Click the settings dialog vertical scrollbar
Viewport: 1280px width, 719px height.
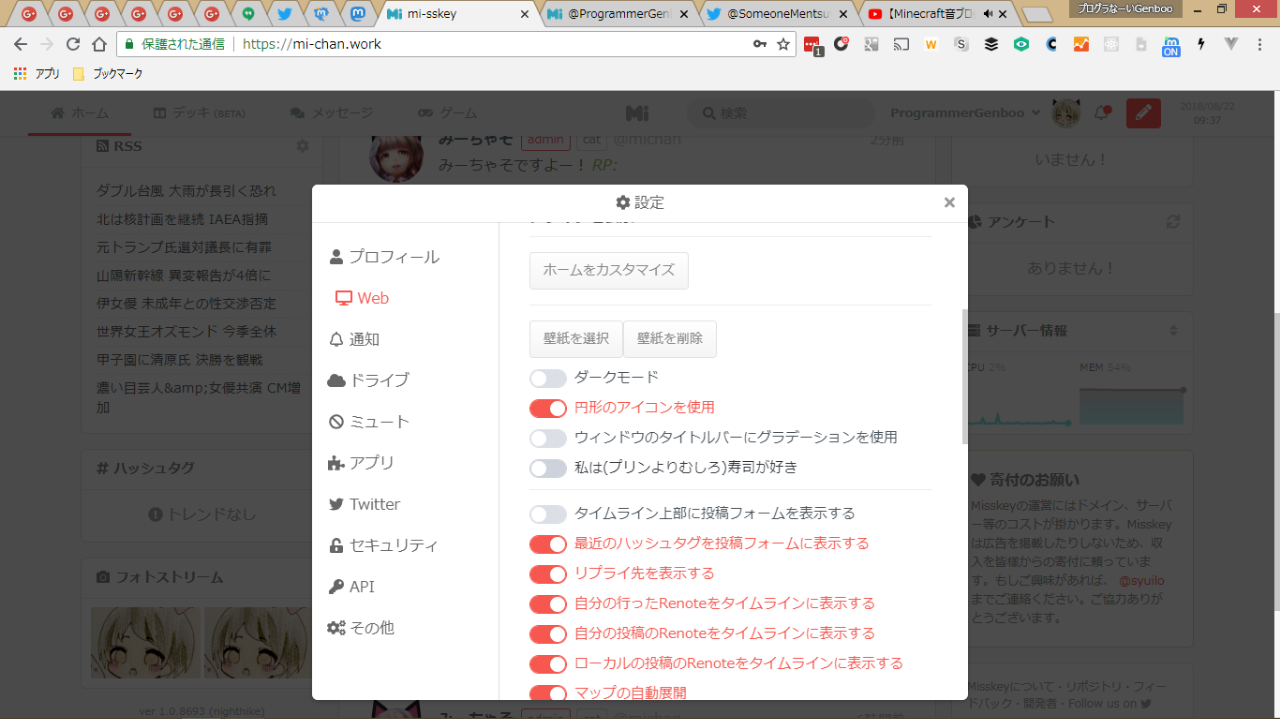pos(964,375)
